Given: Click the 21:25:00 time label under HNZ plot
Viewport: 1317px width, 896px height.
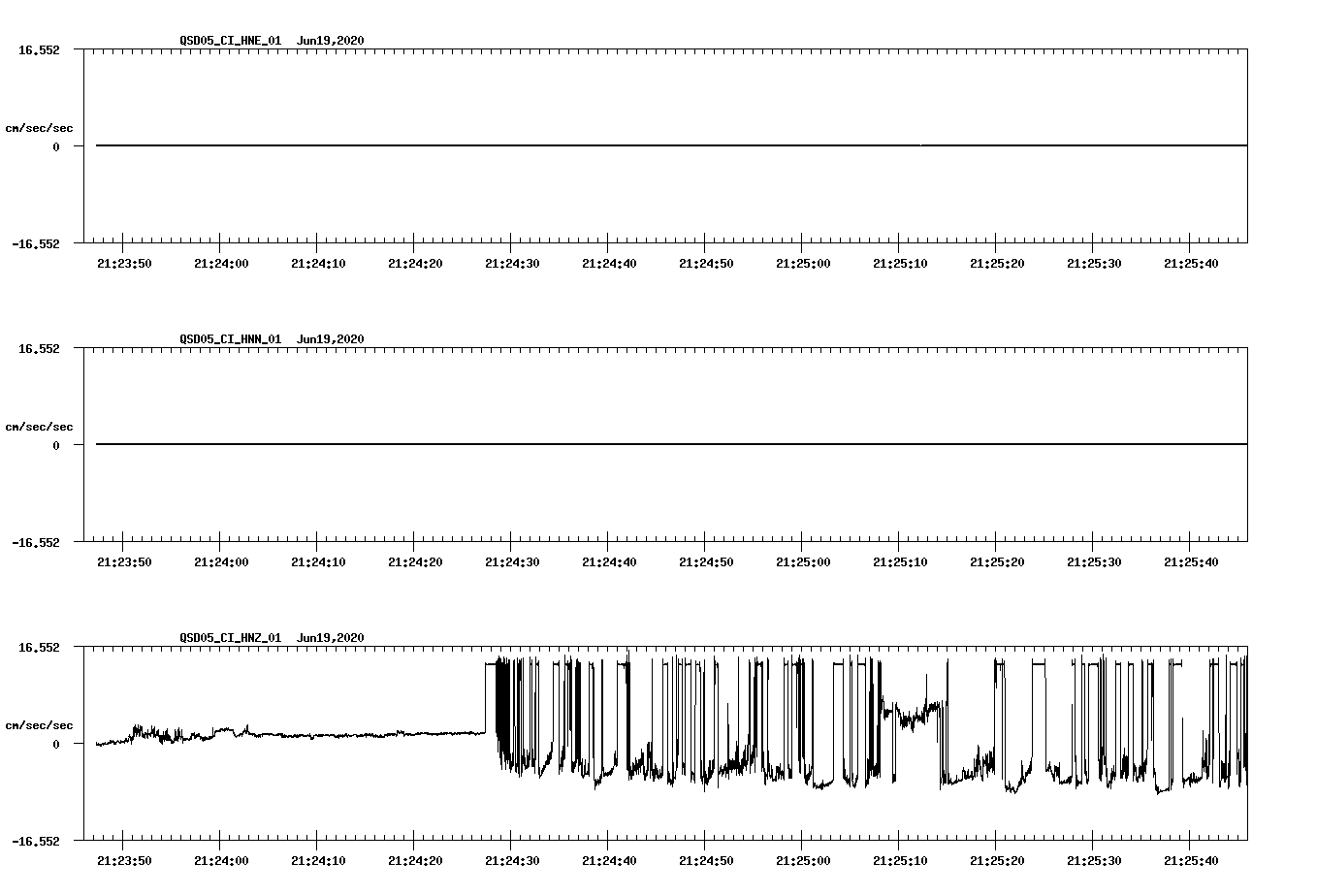Looking at the screenshot, I should tap(803, 861).
